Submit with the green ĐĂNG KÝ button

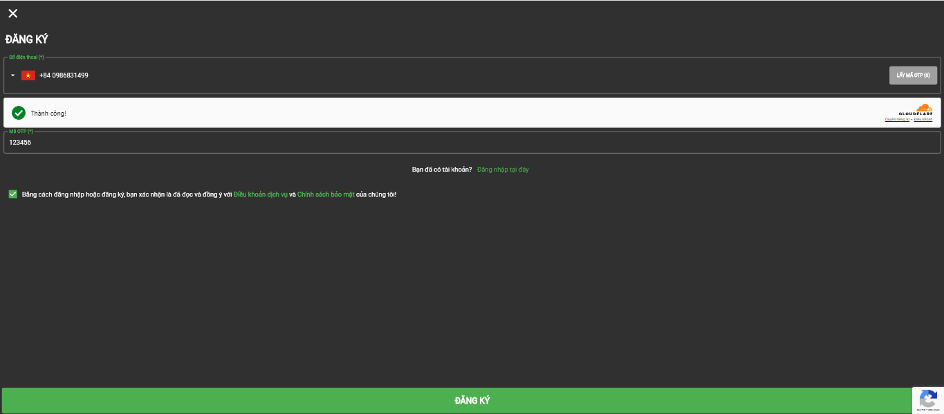[472, 401]
